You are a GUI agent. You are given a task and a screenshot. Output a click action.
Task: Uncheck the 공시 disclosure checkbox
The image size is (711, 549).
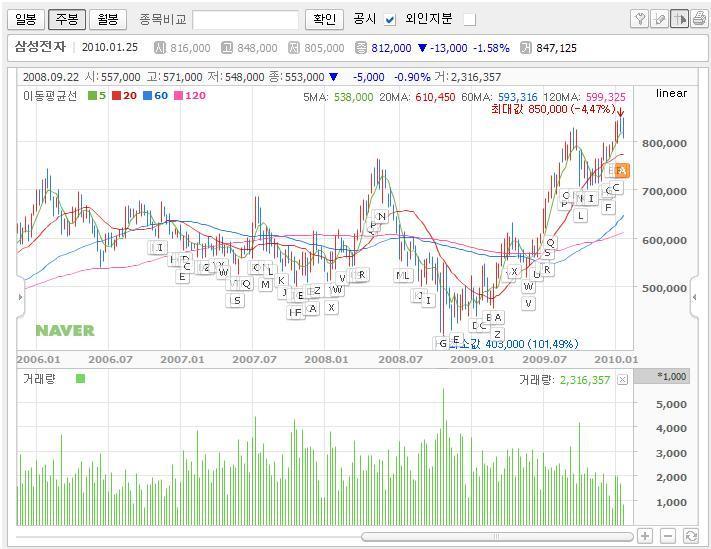[390, 19]
